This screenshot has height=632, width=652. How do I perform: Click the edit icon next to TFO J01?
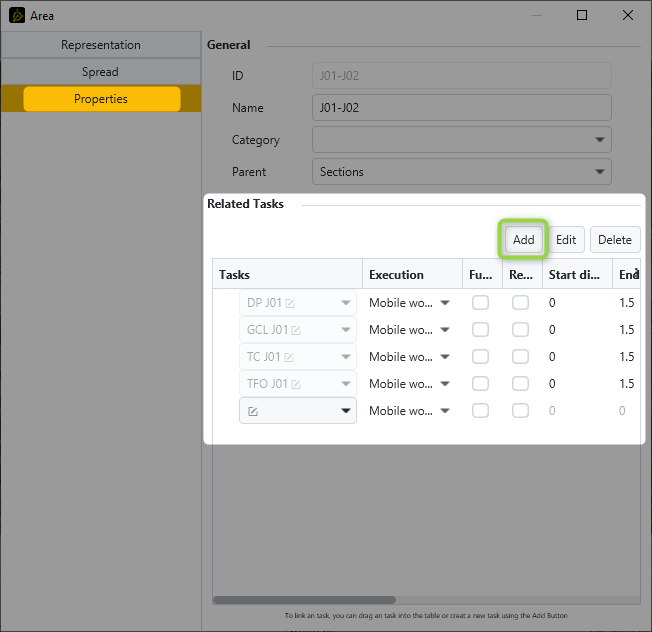(x=296, y=384)
